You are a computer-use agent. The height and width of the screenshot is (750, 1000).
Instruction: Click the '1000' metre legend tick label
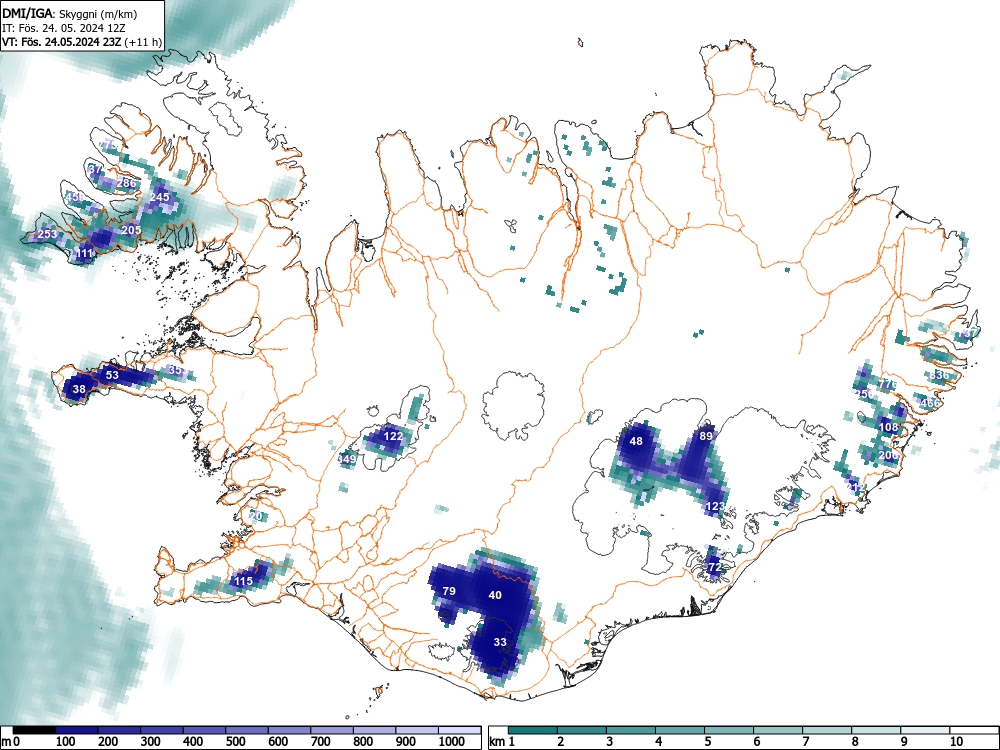click(452, 742)
